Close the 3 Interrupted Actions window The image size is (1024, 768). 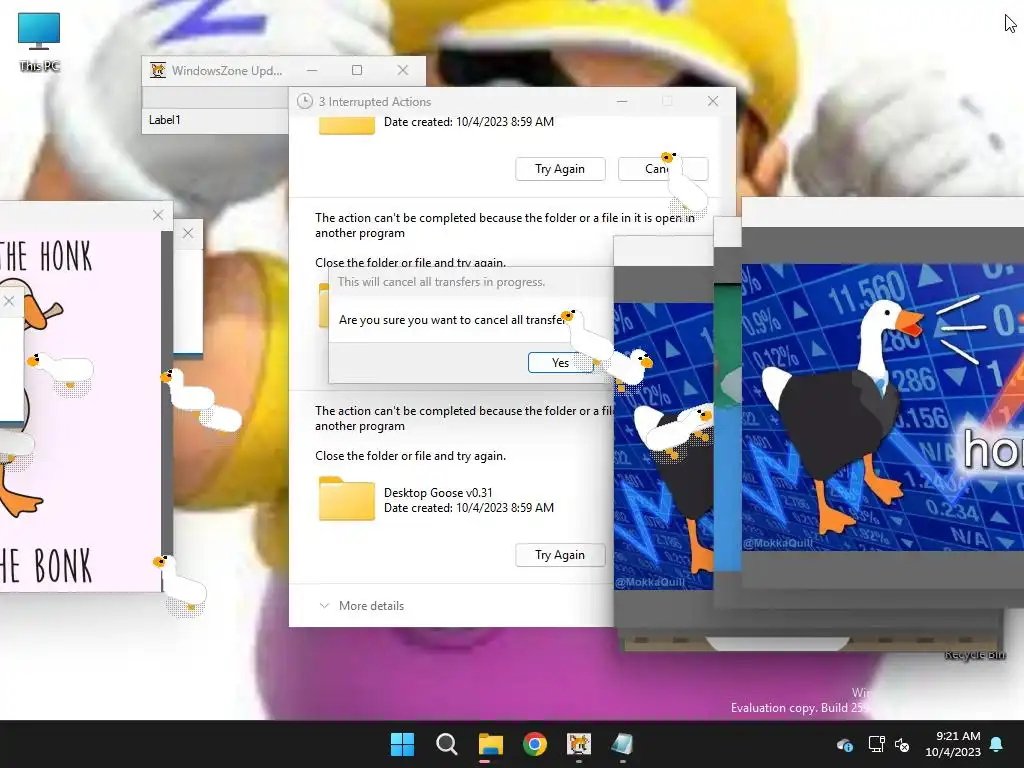[x=712, y=101]
